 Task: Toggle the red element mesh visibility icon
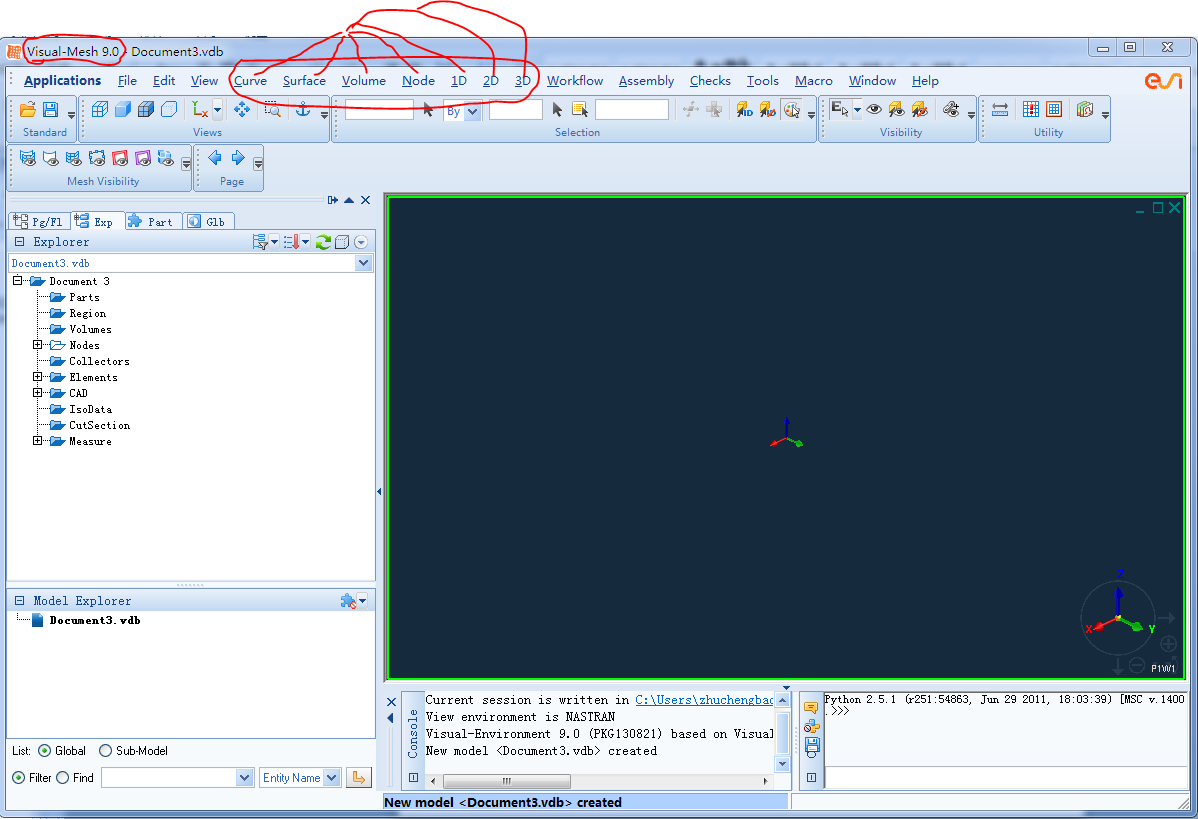pyautogui.click(x=120, y=158)
